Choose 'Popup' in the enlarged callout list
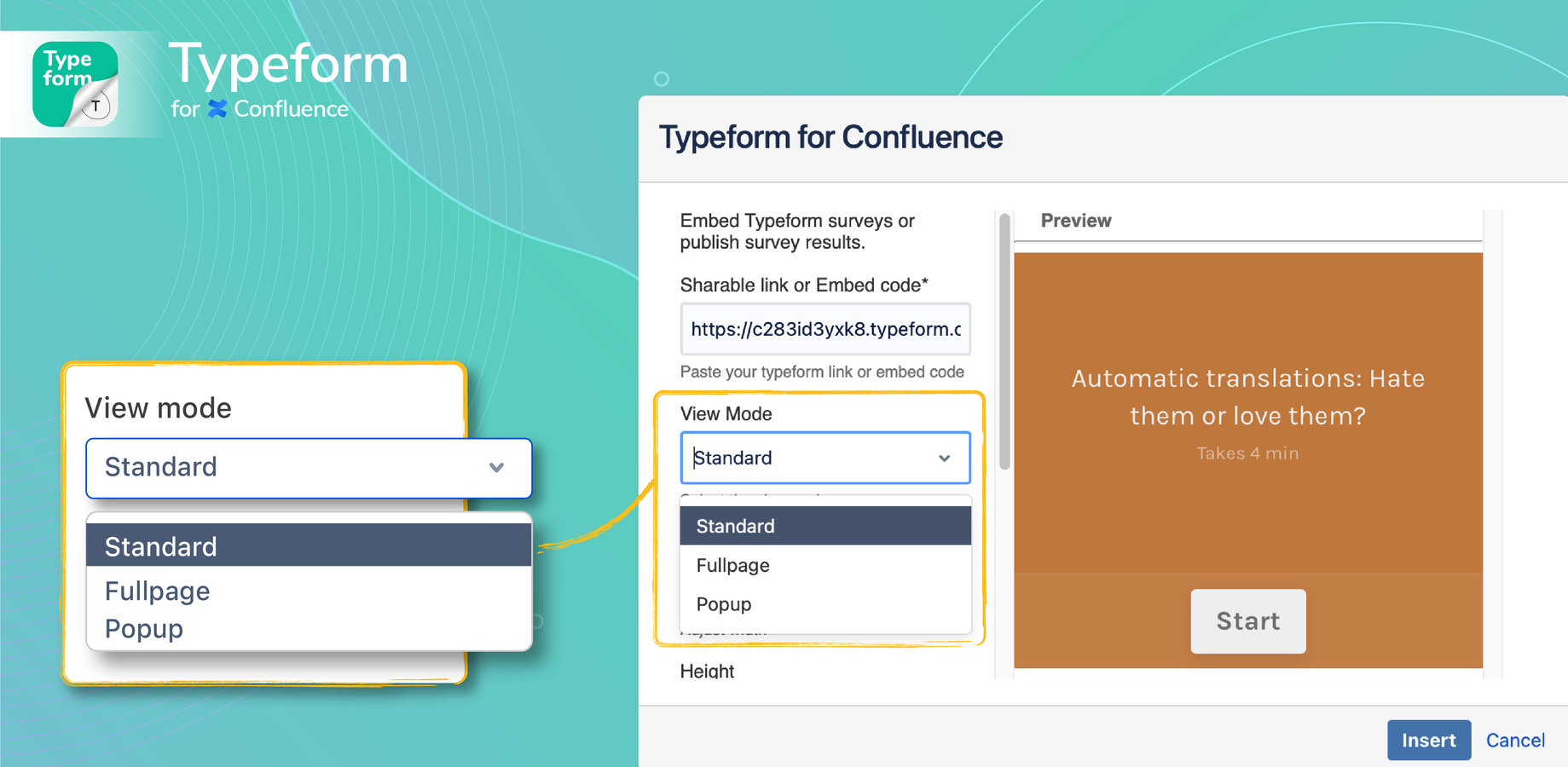Image resolution: width=1568 pixels, height=767 pixels. pyautogui.click(x=309, y=629)
